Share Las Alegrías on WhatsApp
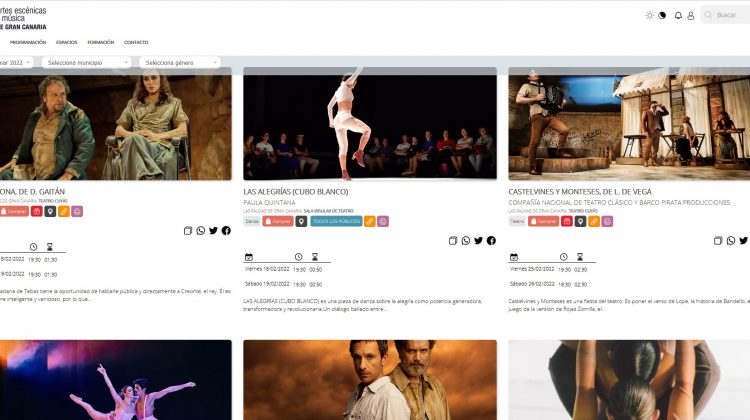Screen dimensions: 750x420 tap(466, 241)
